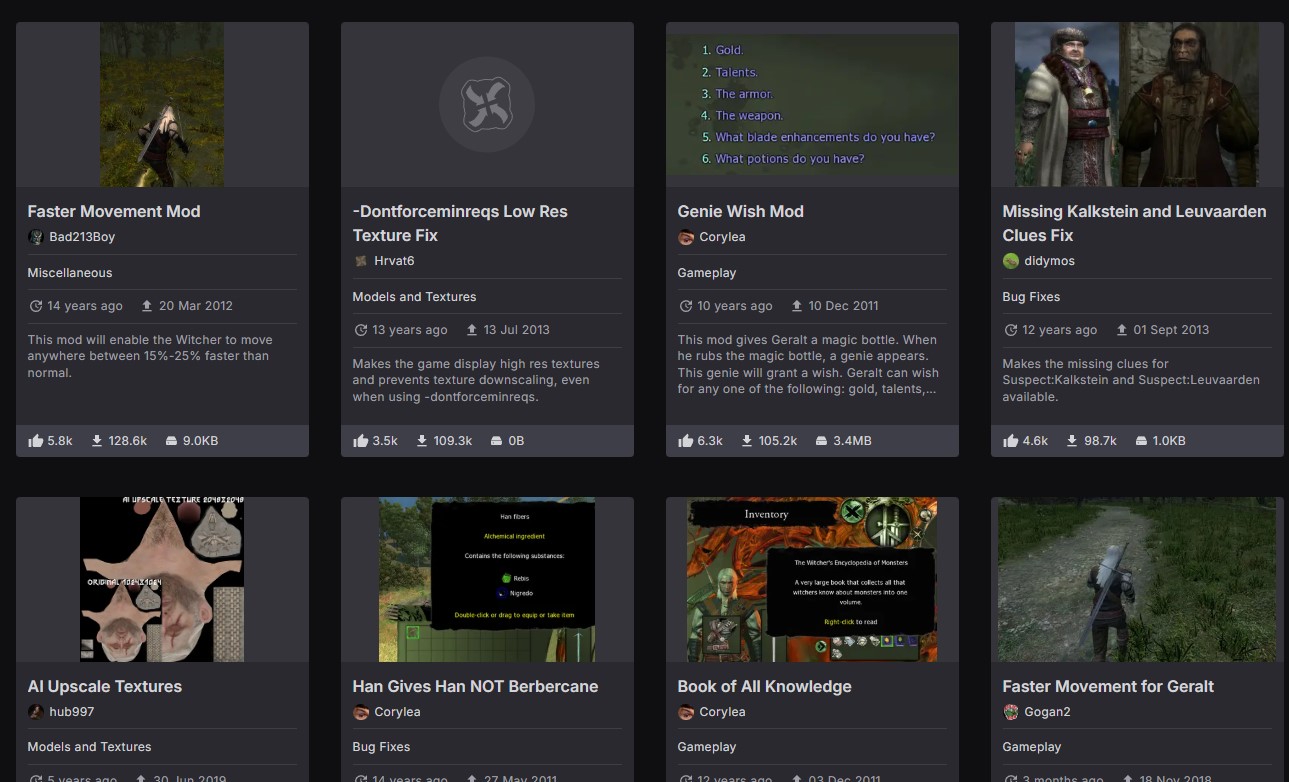Click Gameplay under Book of All Knowledge
The image size is (1289, 782).
pyautogui.click(x=707, y=747)
